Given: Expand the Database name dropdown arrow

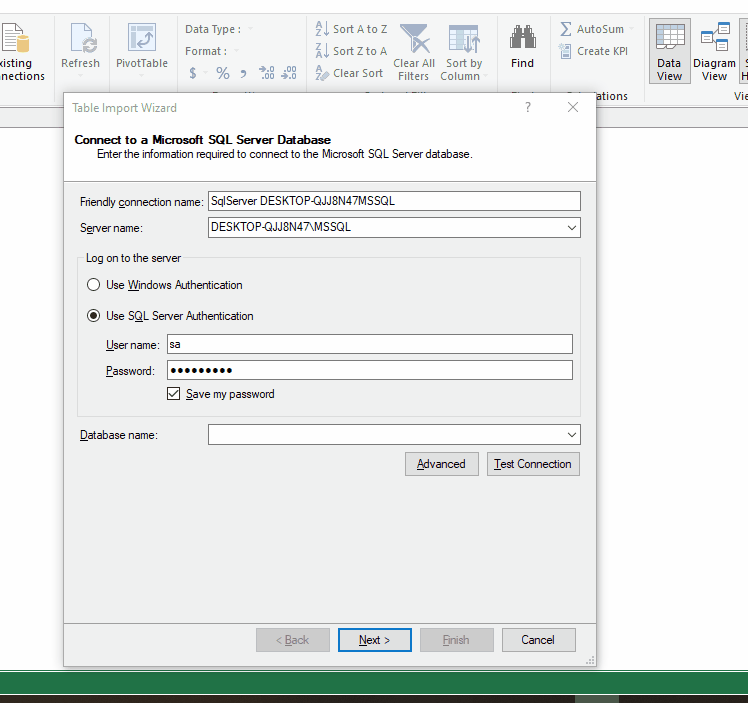Looking at the screenshot, I should pos(571,434).
